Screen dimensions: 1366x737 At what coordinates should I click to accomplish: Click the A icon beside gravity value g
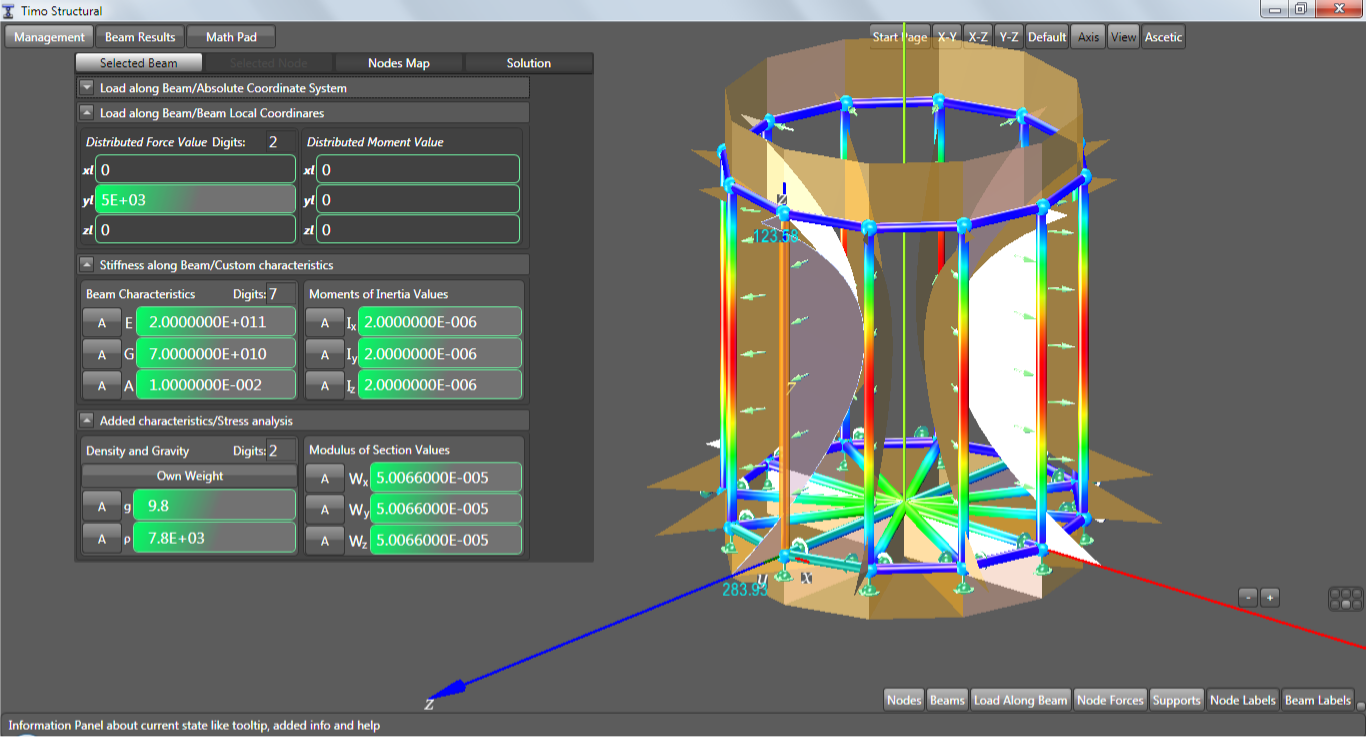point(101,506)
